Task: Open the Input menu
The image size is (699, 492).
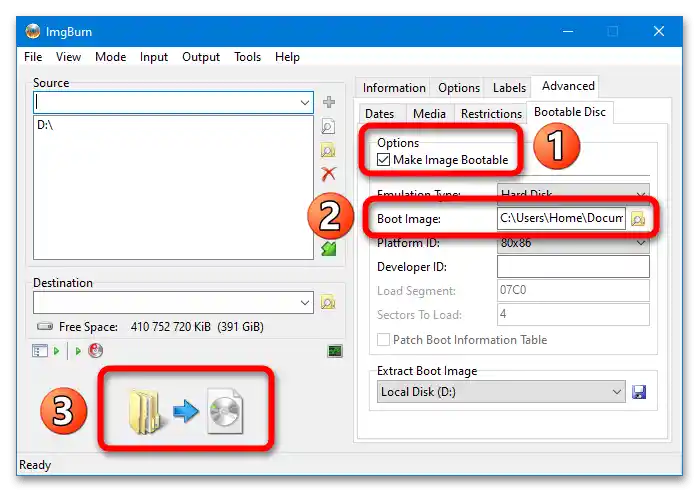Action: (154, 57)
